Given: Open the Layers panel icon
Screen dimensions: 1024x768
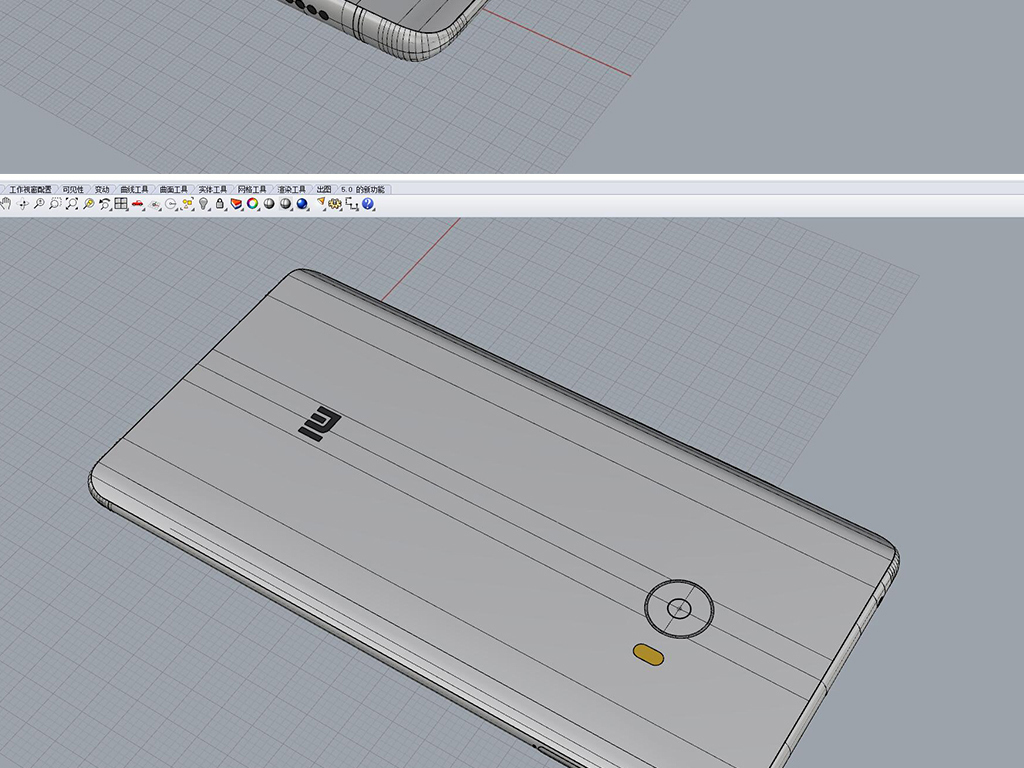Looking at the screenshot, I should [236, 204].
